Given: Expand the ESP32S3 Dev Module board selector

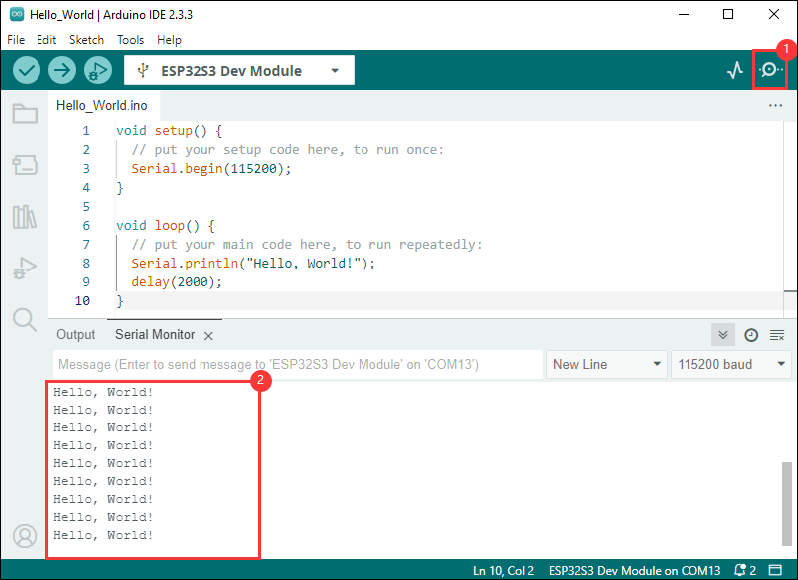Looking at the screenshot, I should [x=239, y=71].
